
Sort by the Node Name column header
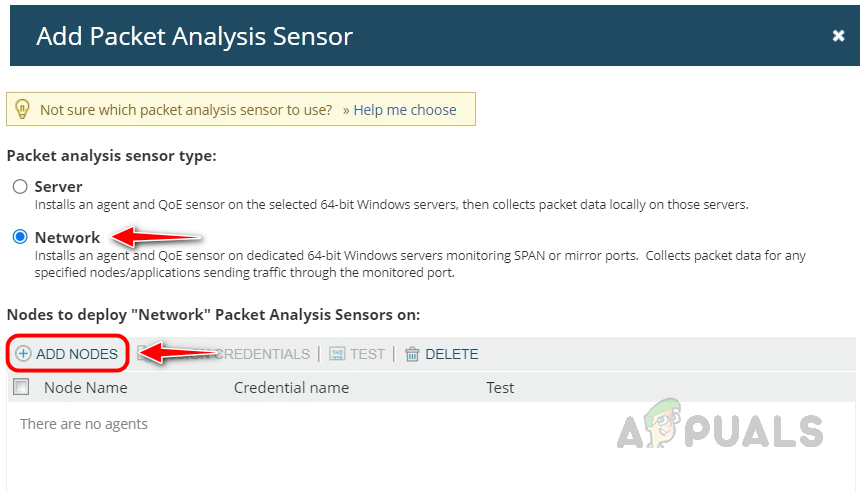tap(86, 388)
